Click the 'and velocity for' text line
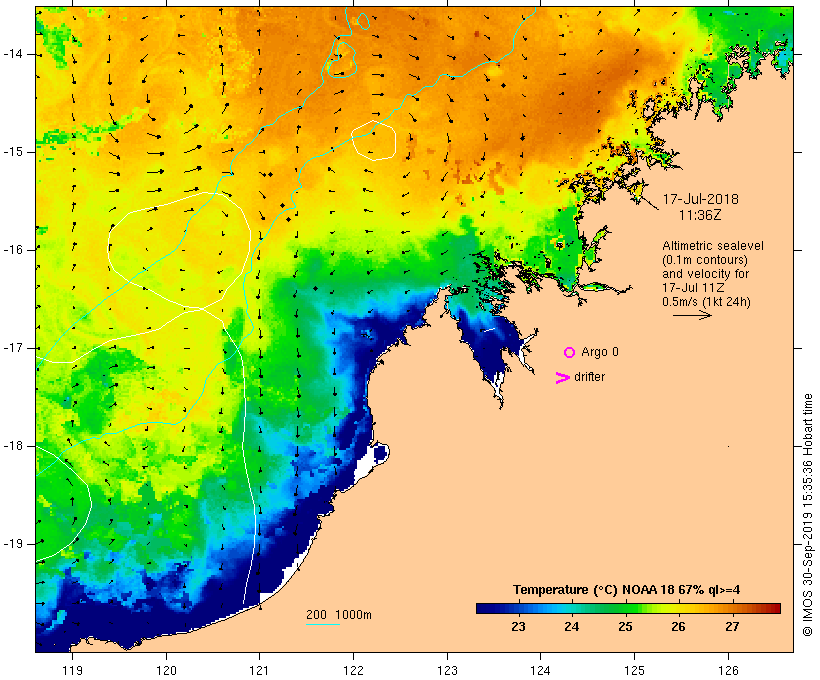820x680 pixels. click(705, 274)
